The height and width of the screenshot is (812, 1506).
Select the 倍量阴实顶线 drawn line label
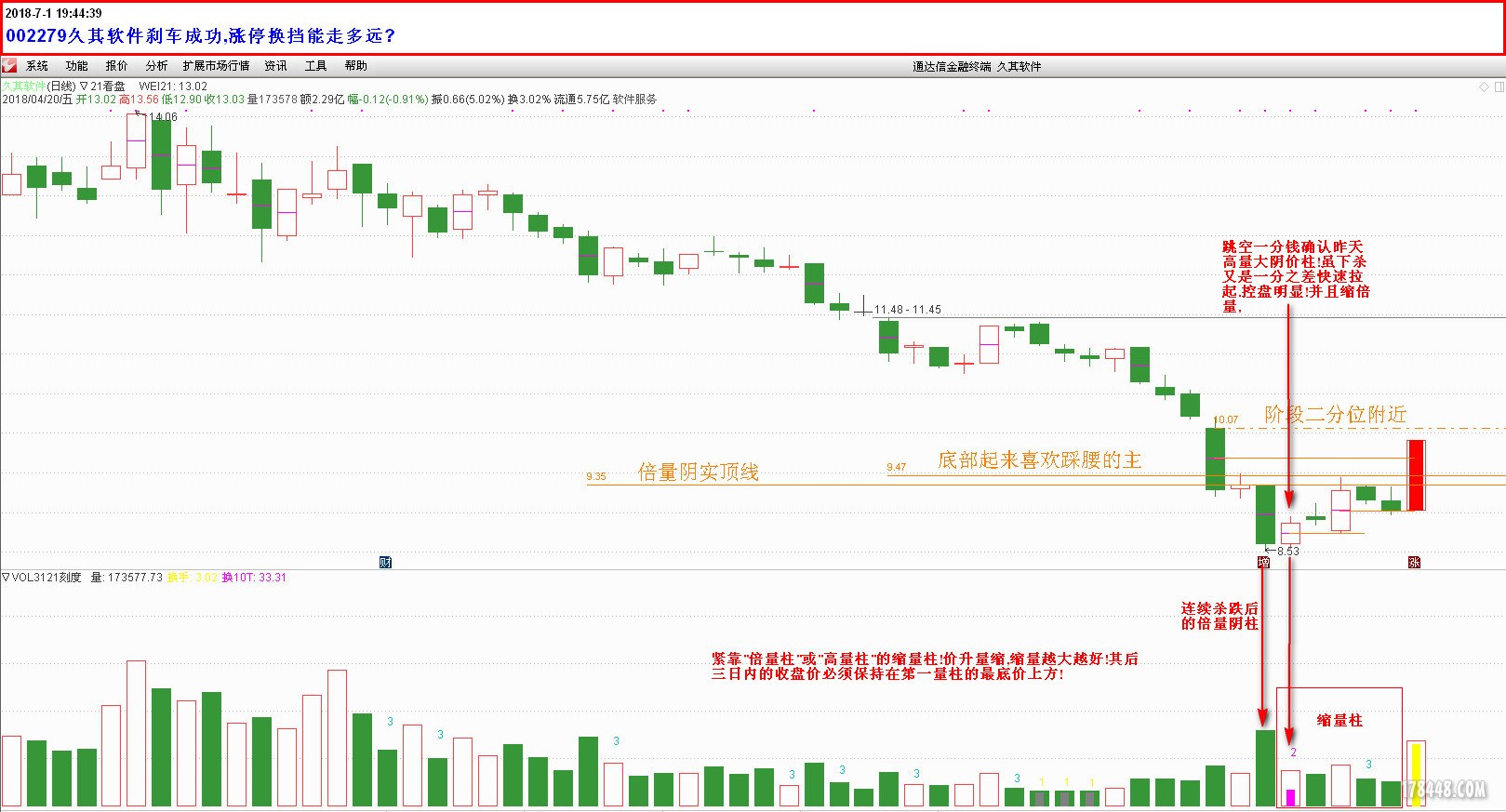coord(699,473)
